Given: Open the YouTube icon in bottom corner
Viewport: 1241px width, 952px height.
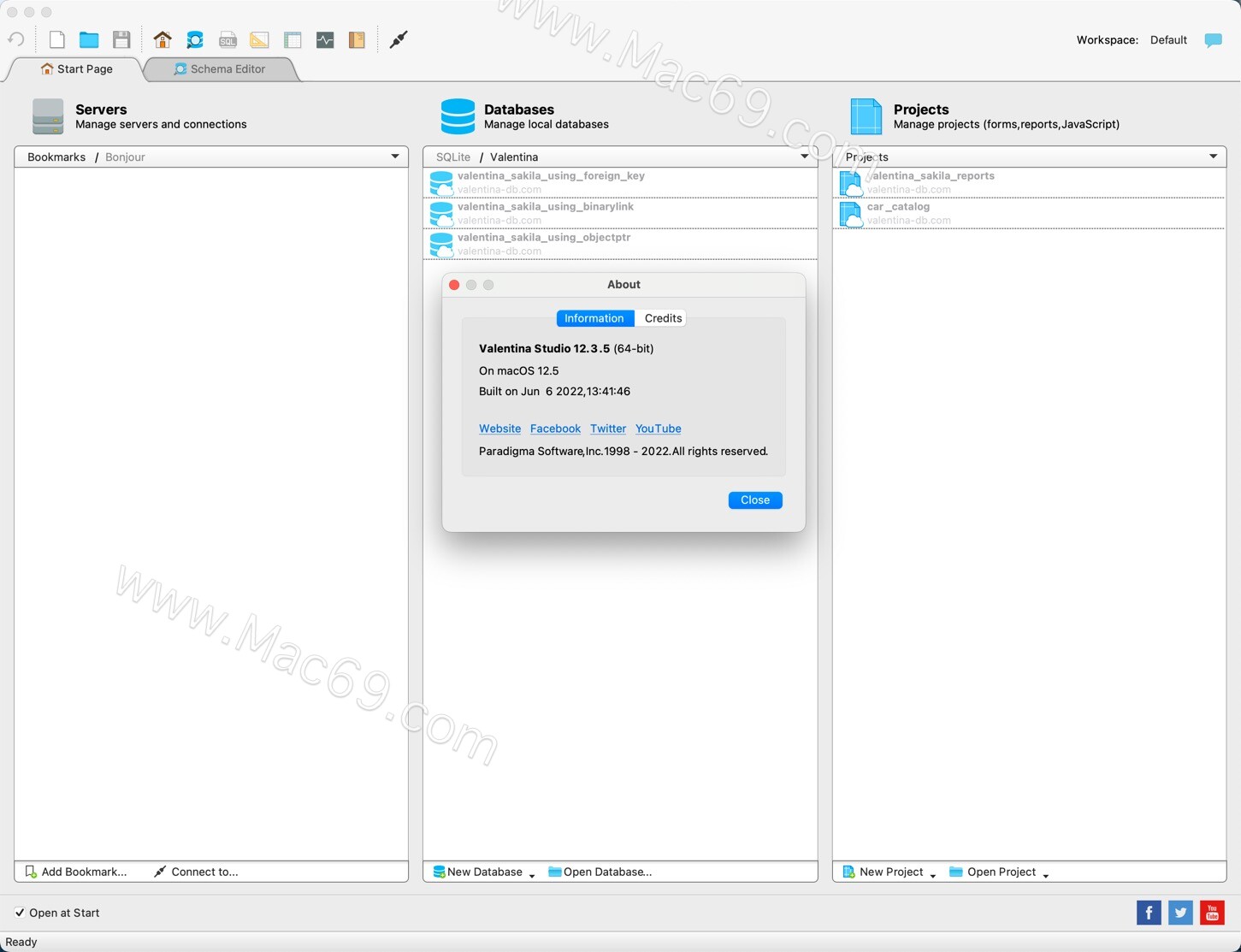Looking at the screenshot, I should [1212, 913].
